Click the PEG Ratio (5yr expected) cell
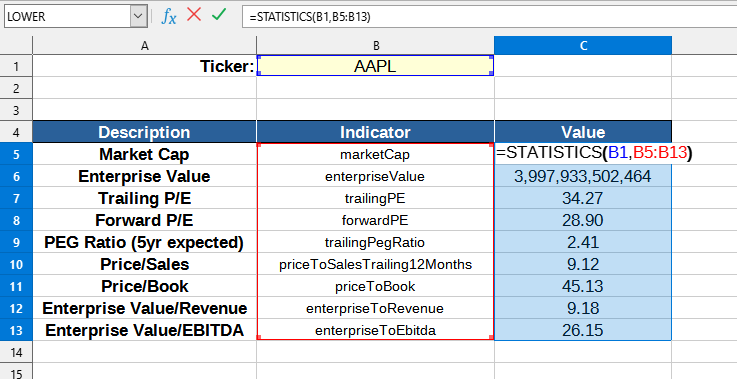Screen dimensions: 737x379 [x=144, y=242]
